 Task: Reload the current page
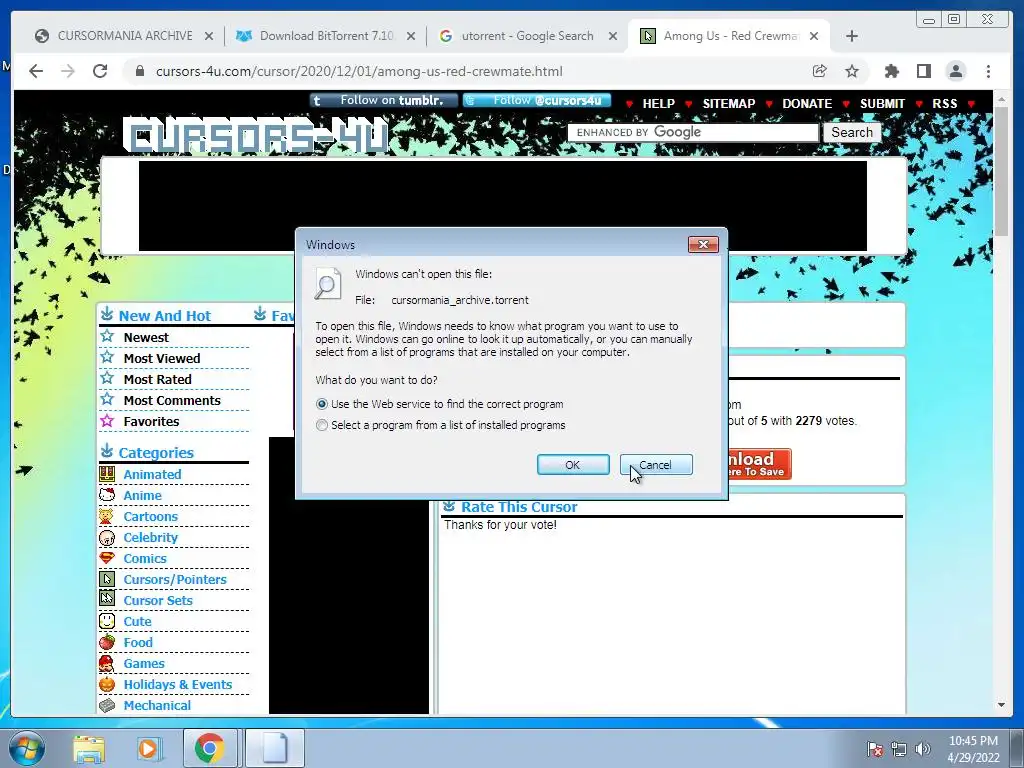(100, 71)
